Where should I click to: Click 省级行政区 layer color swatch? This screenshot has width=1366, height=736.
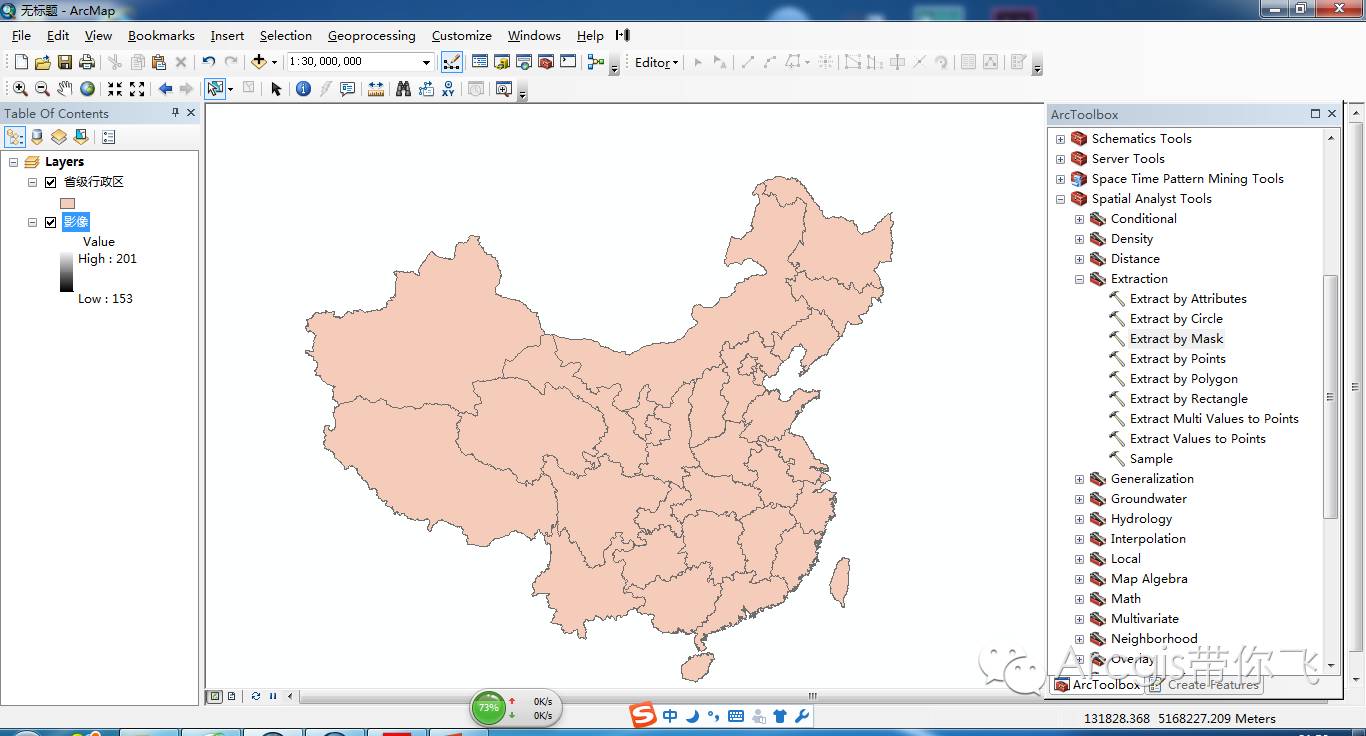coord(67,203)
